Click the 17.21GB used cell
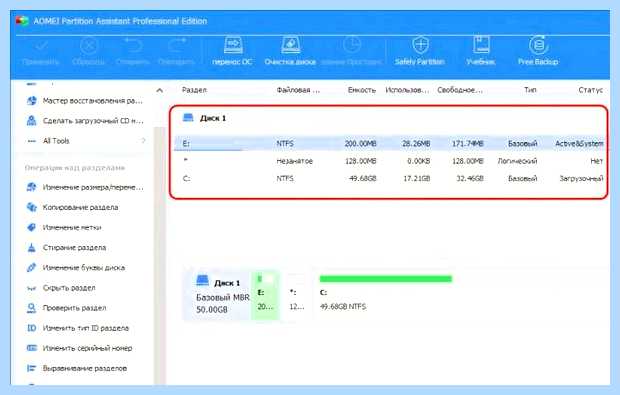Image resolution: width=620 pixels, height=395 pixels. click(416, 179)
